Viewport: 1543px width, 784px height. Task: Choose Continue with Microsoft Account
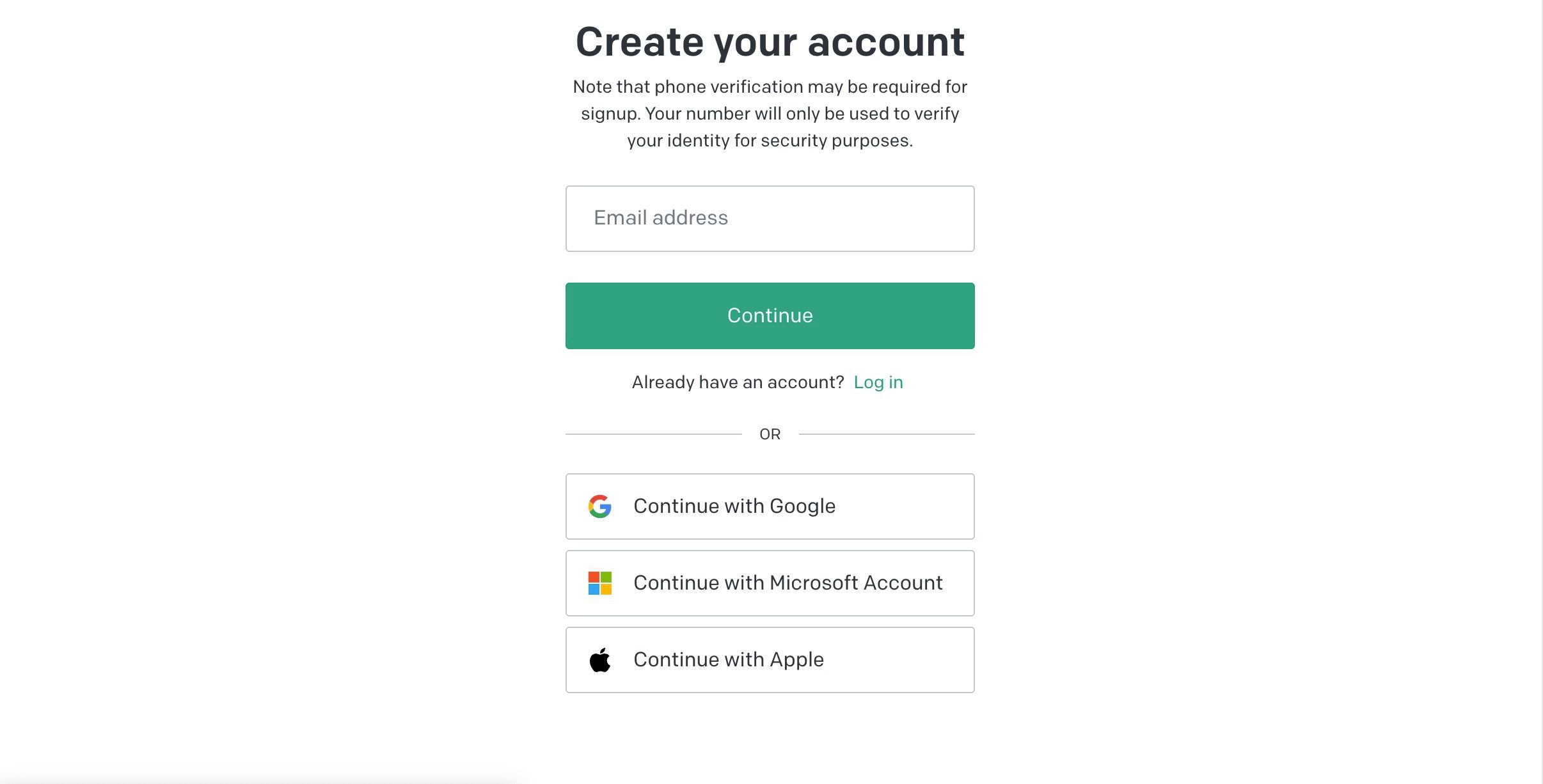tap(770, 583)
